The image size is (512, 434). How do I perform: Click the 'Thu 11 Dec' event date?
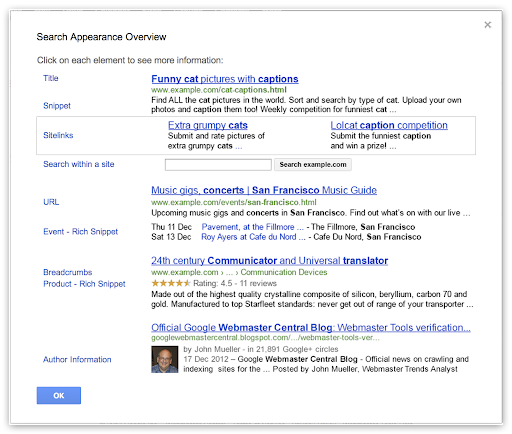[171, 227]
